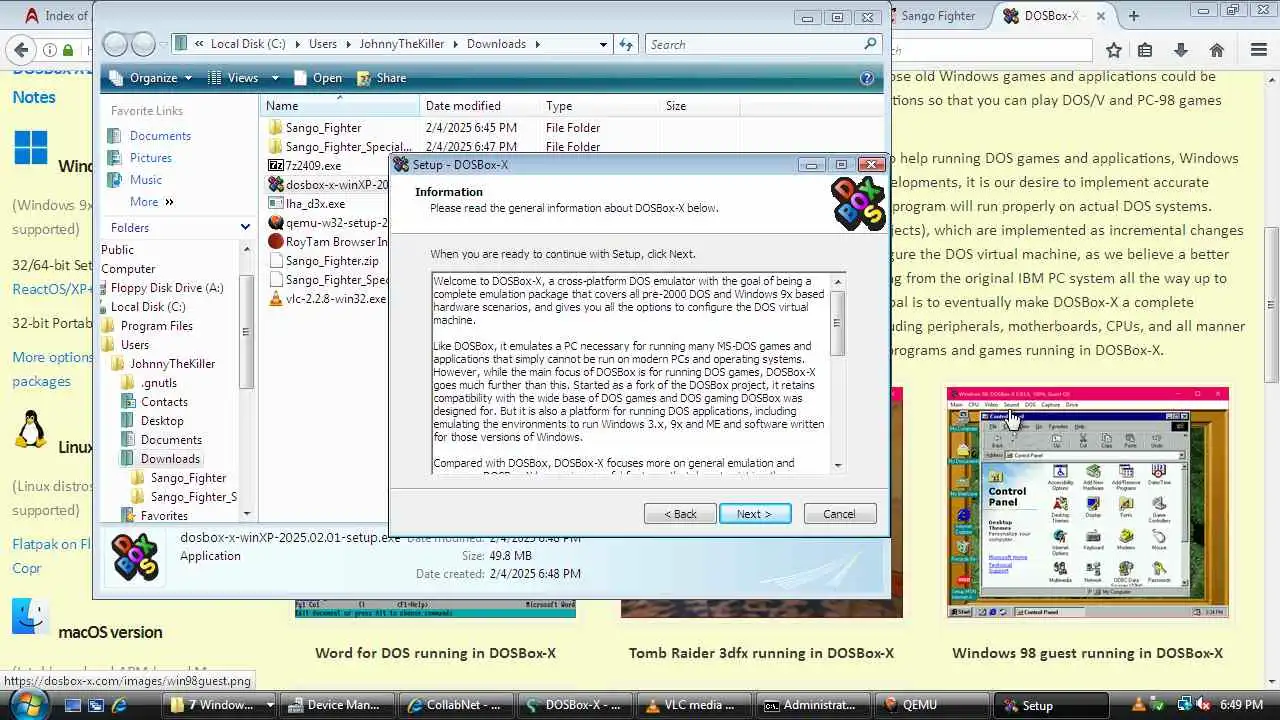This screenshot has height=720, width=1280.
Task: Select .gnutls folder in tree
Action: click(158, 383)
